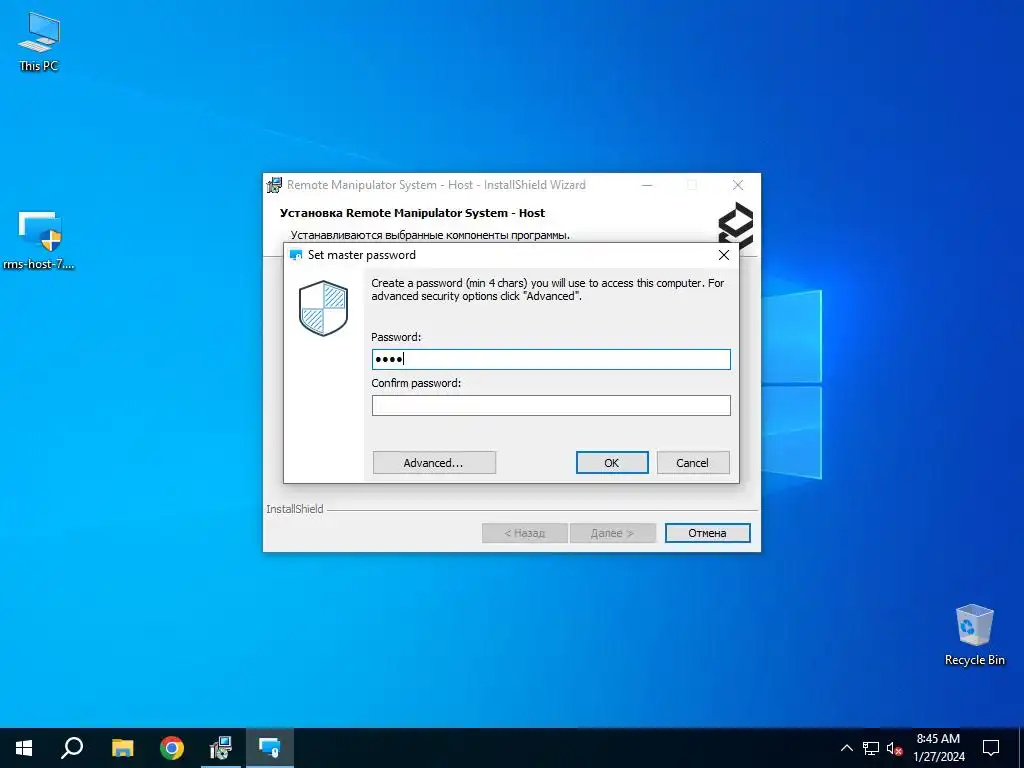This screenshot has width=1024, height=768.
Task: Open This PC desktop icon
Action: (39, 42)
